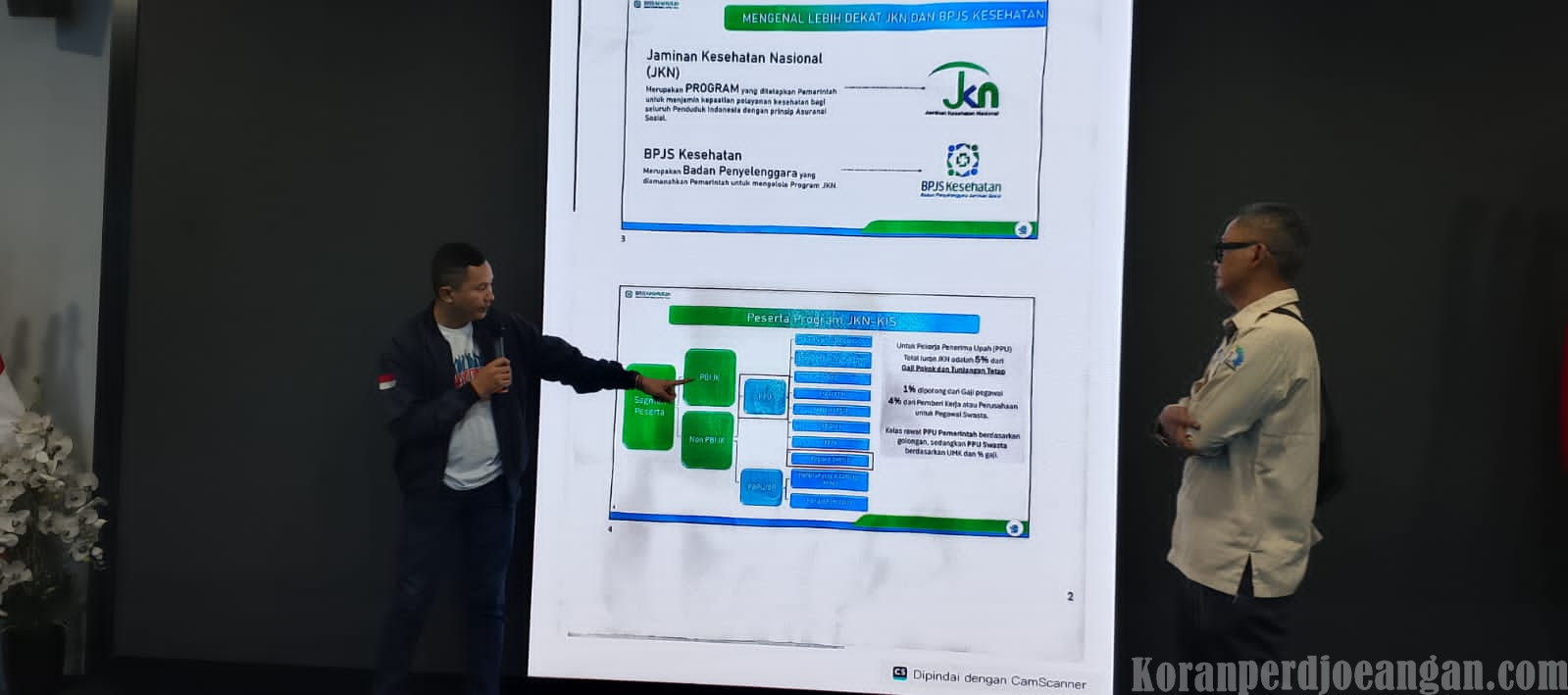
Task: Click the outlined blue box in the PPU list
Action: 830,460
